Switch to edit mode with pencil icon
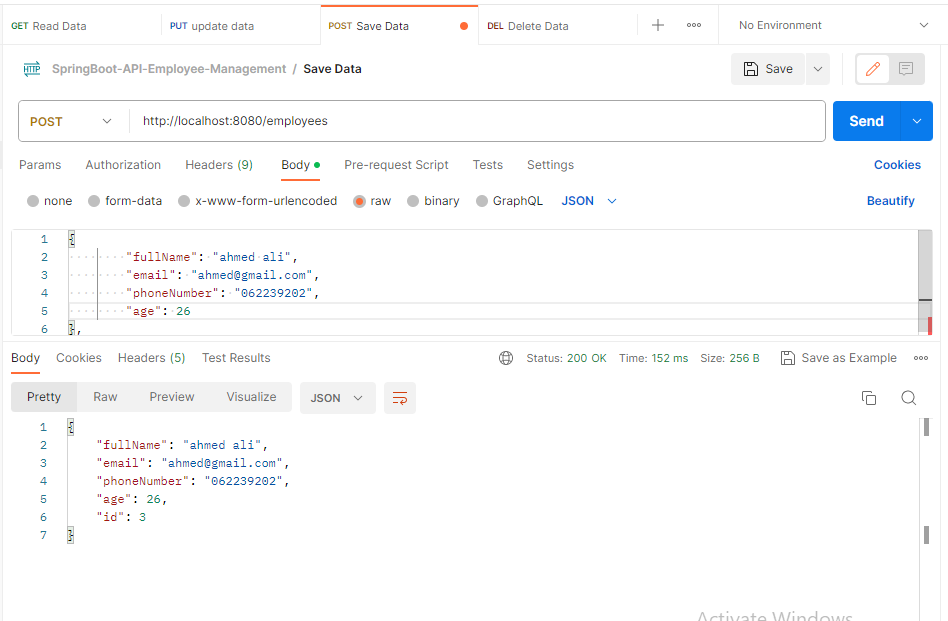 [872, 69]
